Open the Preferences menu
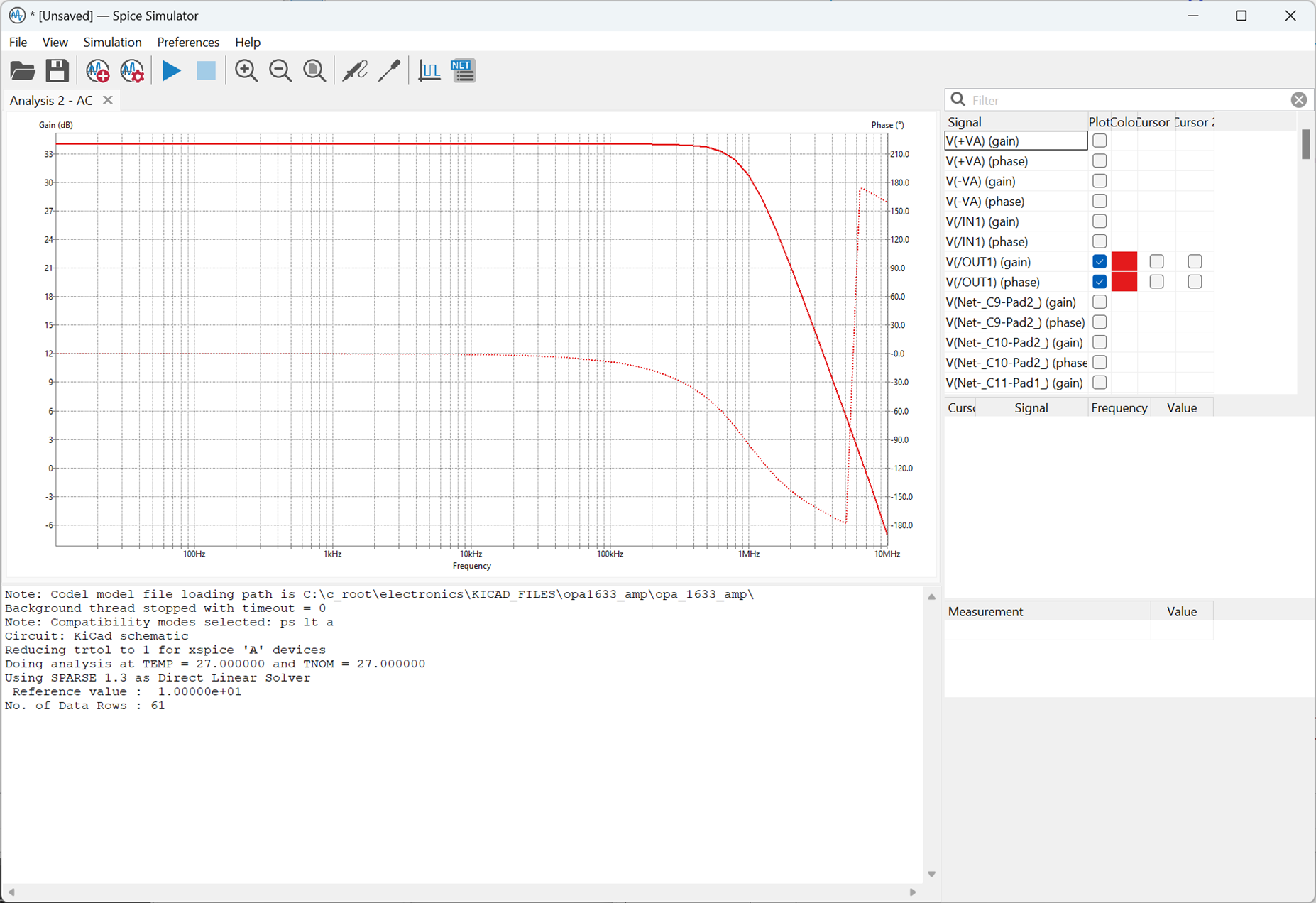 coord(188,42)
